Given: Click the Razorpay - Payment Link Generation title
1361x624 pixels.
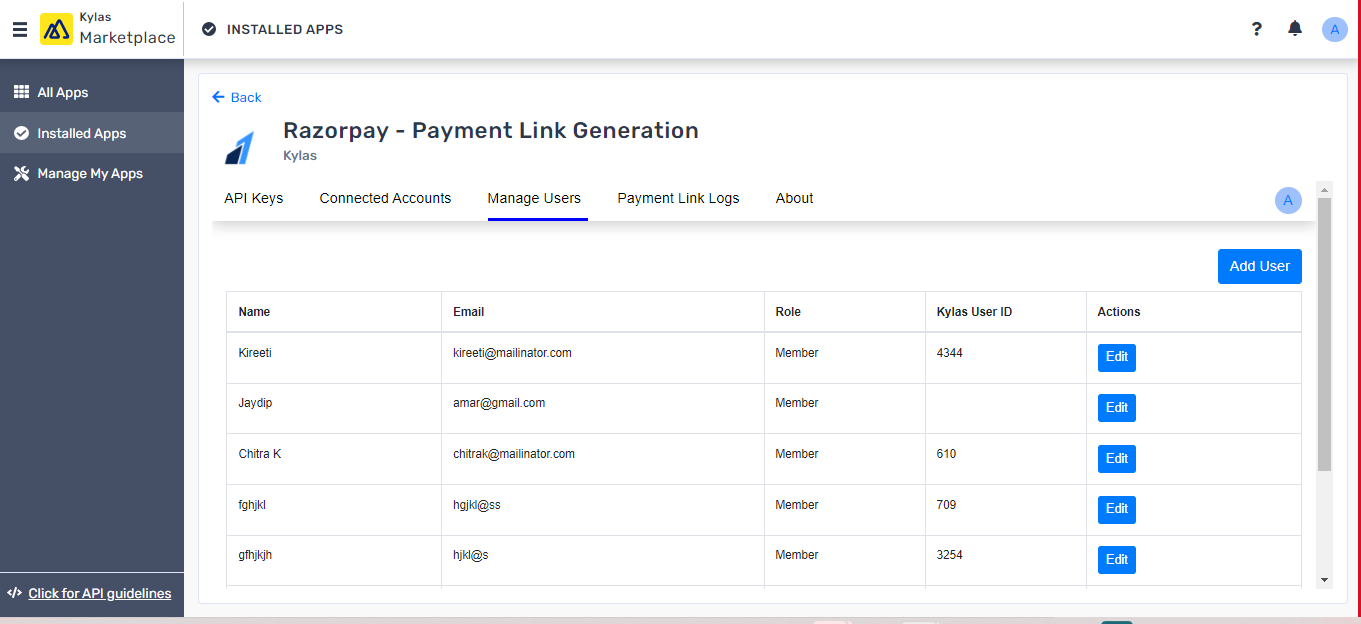Looking at the screenshot, I should 491,130.
